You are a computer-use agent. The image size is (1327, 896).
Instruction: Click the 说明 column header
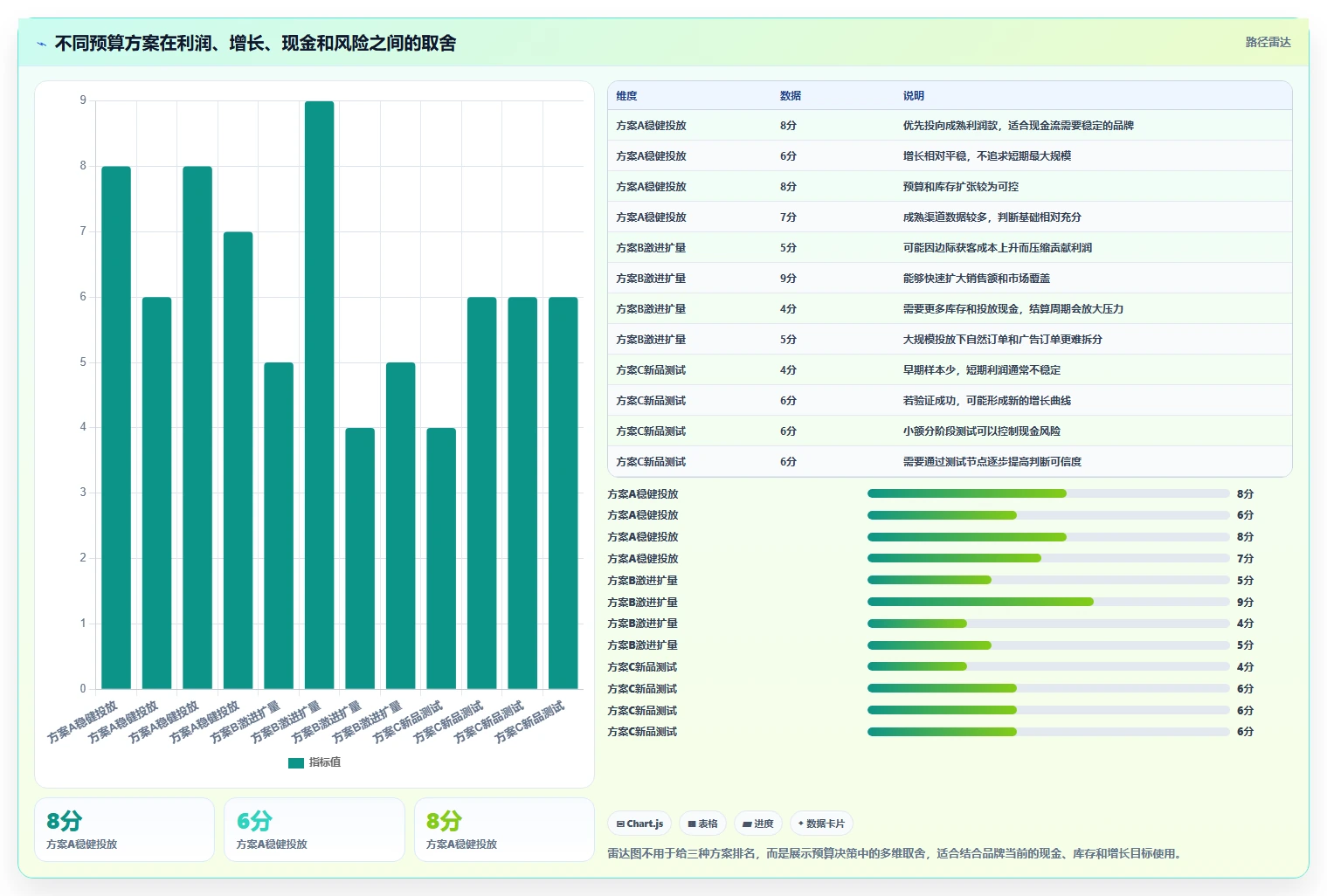(914, 96)
